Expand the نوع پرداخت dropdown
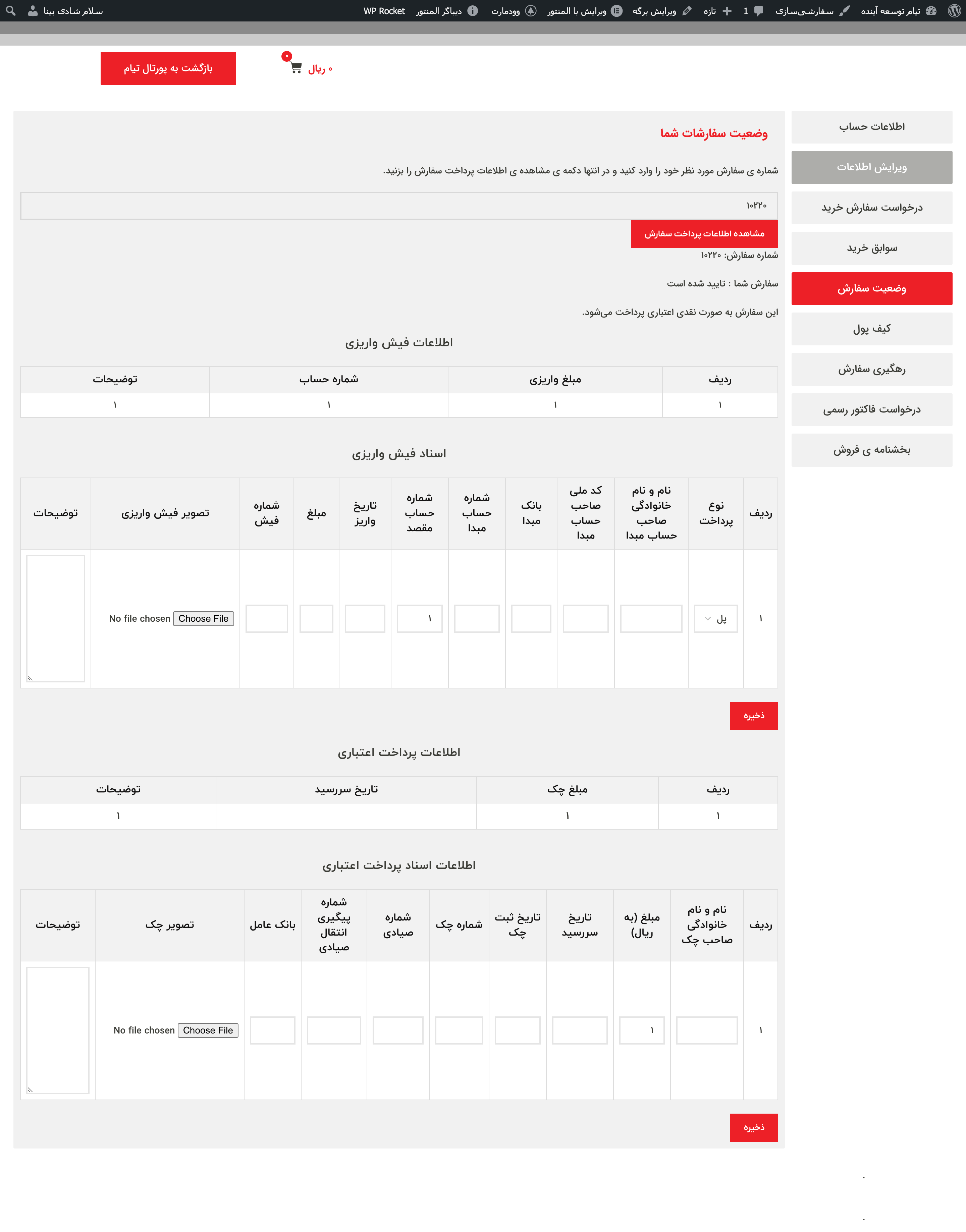 point(715,619)
